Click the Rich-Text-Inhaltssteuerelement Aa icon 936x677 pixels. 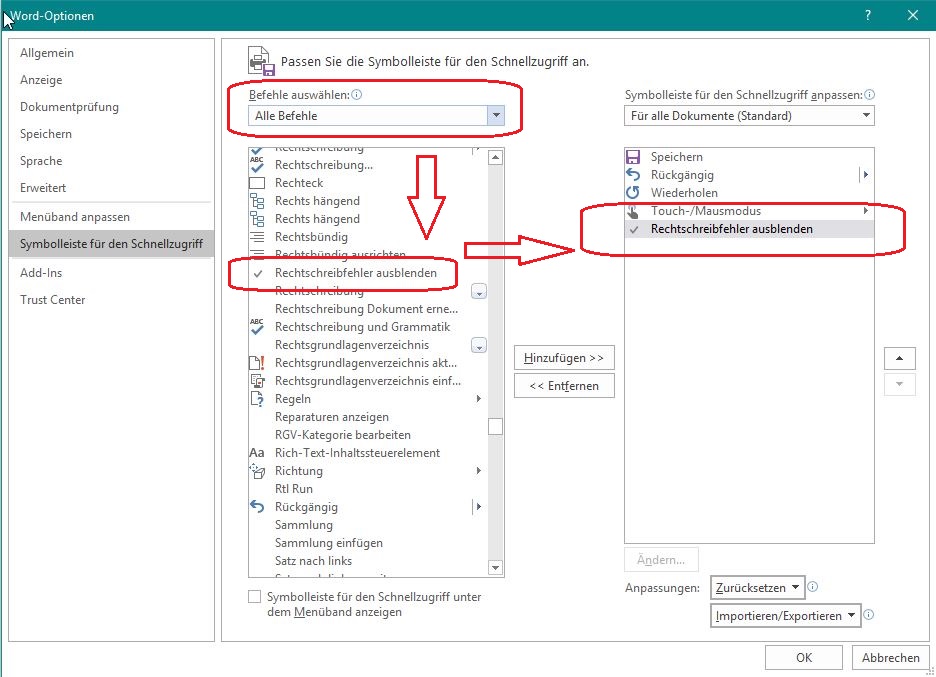click(x=257, y=453)
